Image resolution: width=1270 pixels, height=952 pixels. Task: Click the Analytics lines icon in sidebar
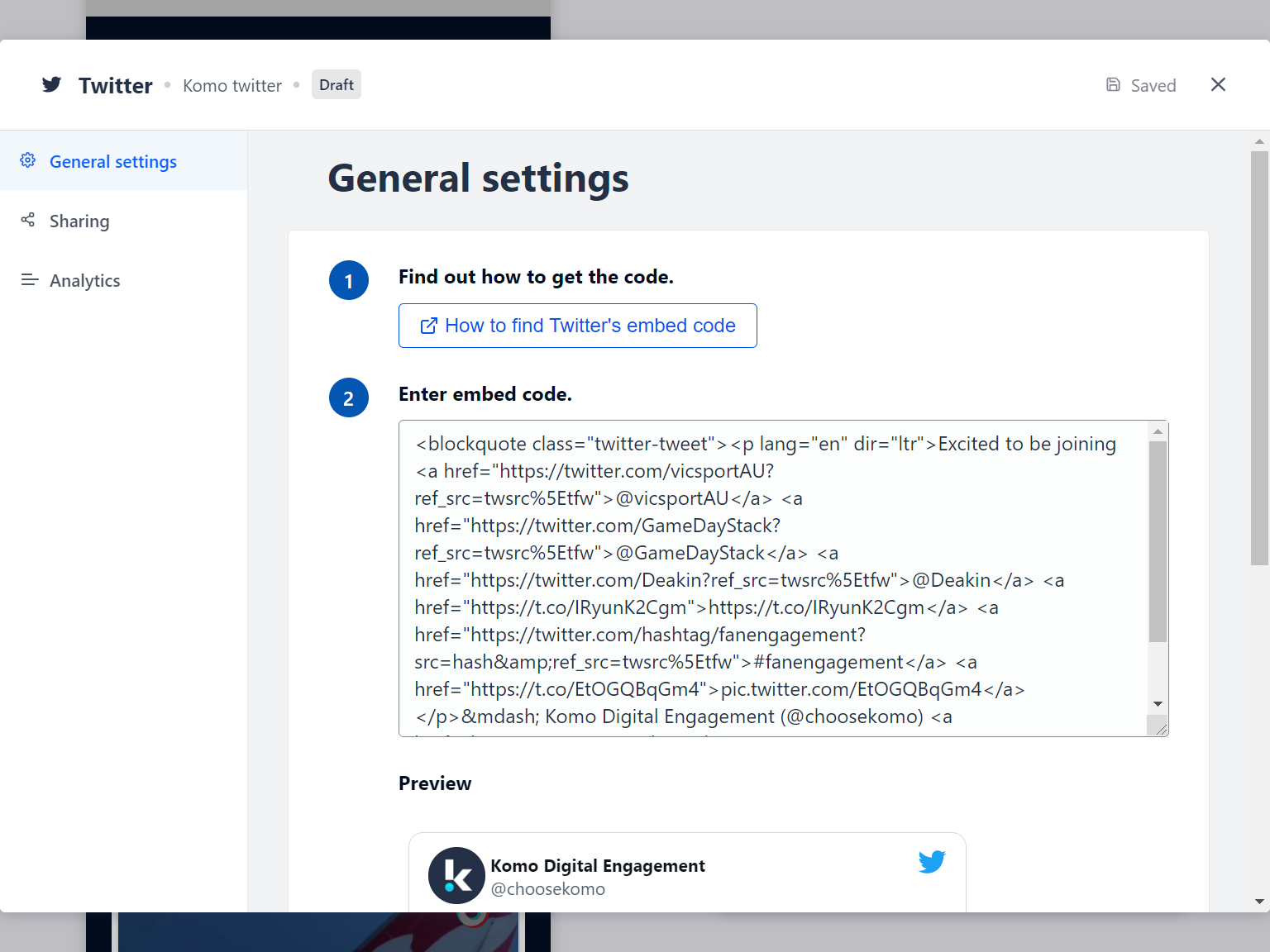[30, 280]
